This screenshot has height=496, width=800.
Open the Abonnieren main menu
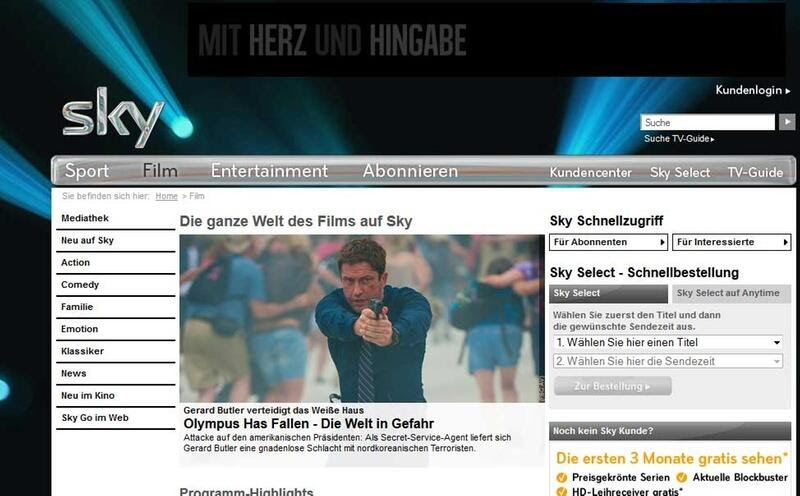coord(410,170)
